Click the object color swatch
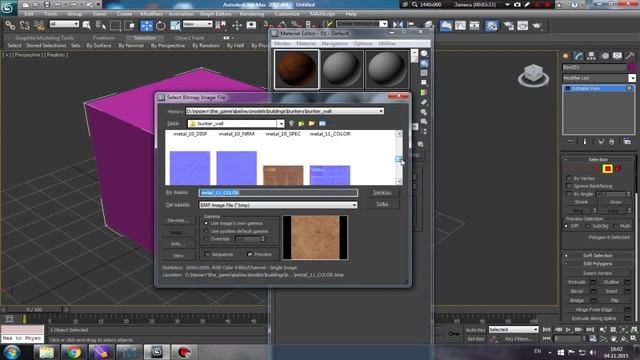The width and height of the screenshot is (640, 360). [x=632, y=67]
